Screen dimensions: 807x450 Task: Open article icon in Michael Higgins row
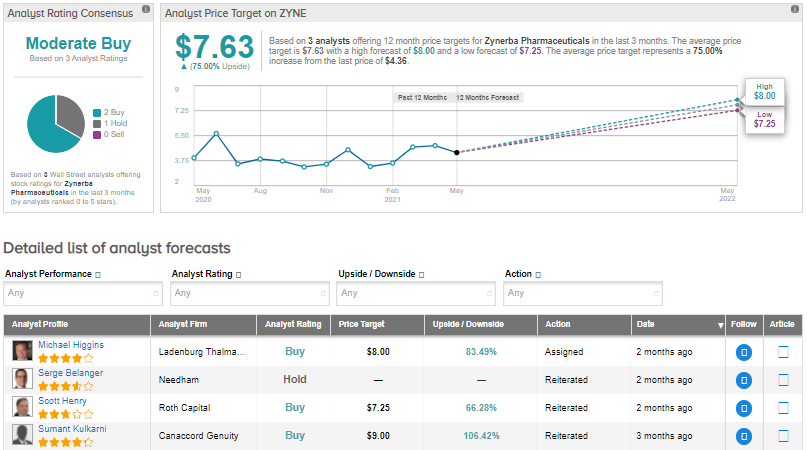click(783, 352)
